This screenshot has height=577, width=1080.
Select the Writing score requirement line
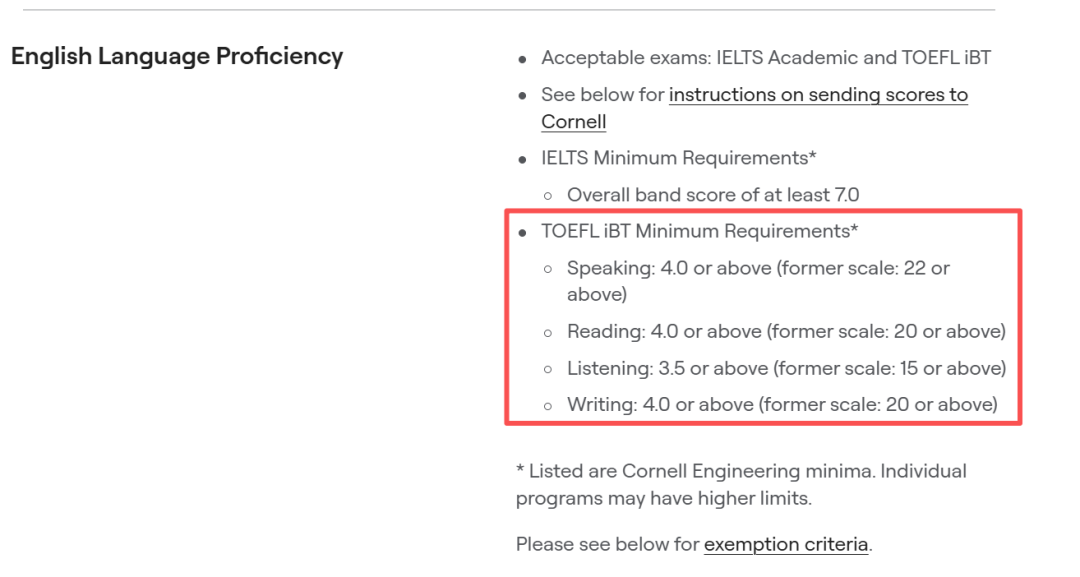782,405
